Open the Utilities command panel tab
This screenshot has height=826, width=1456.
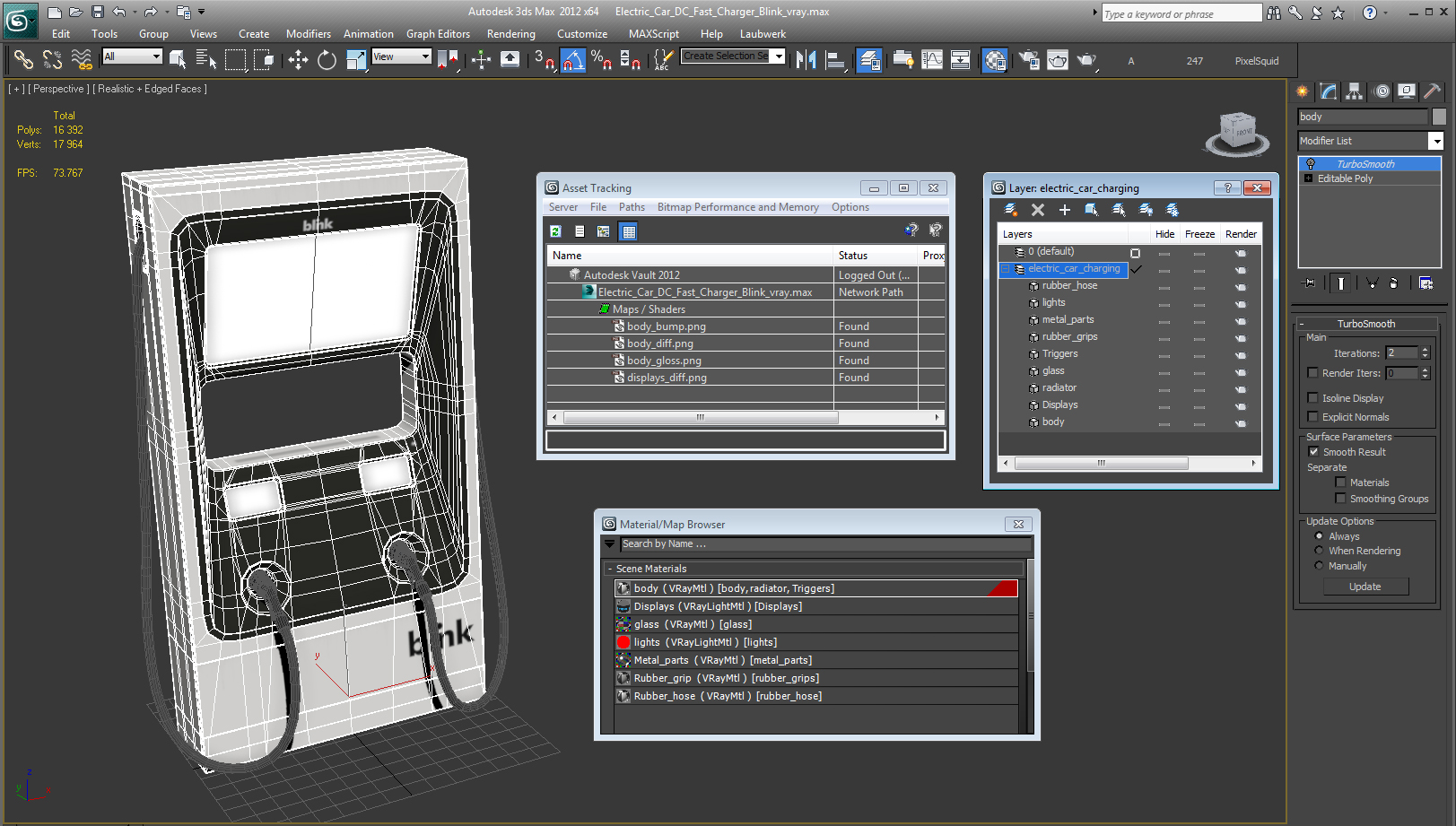pos(1432,91)
